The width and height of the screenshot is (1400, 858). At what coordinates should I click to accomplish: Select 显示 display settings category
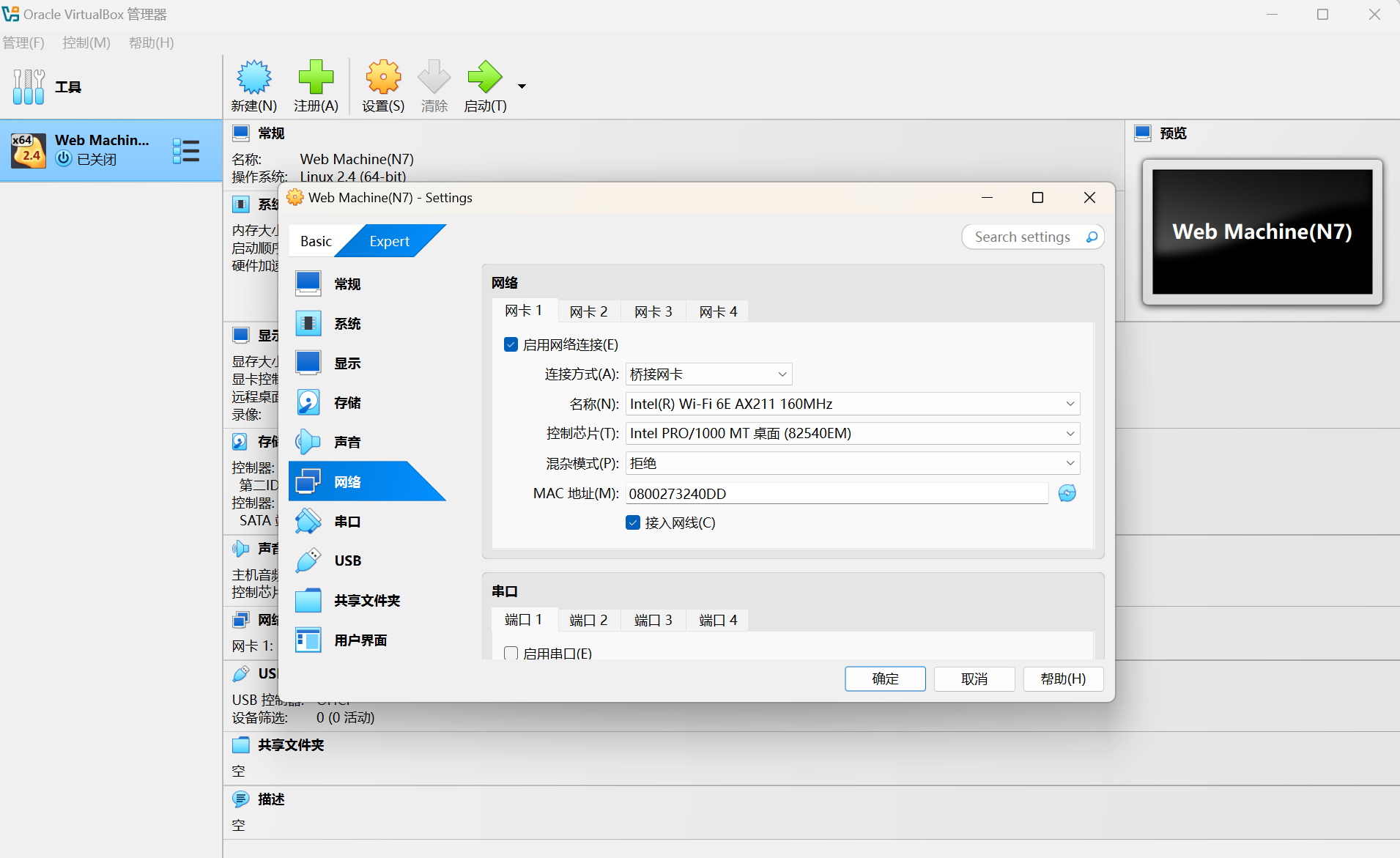coord(366,363)
